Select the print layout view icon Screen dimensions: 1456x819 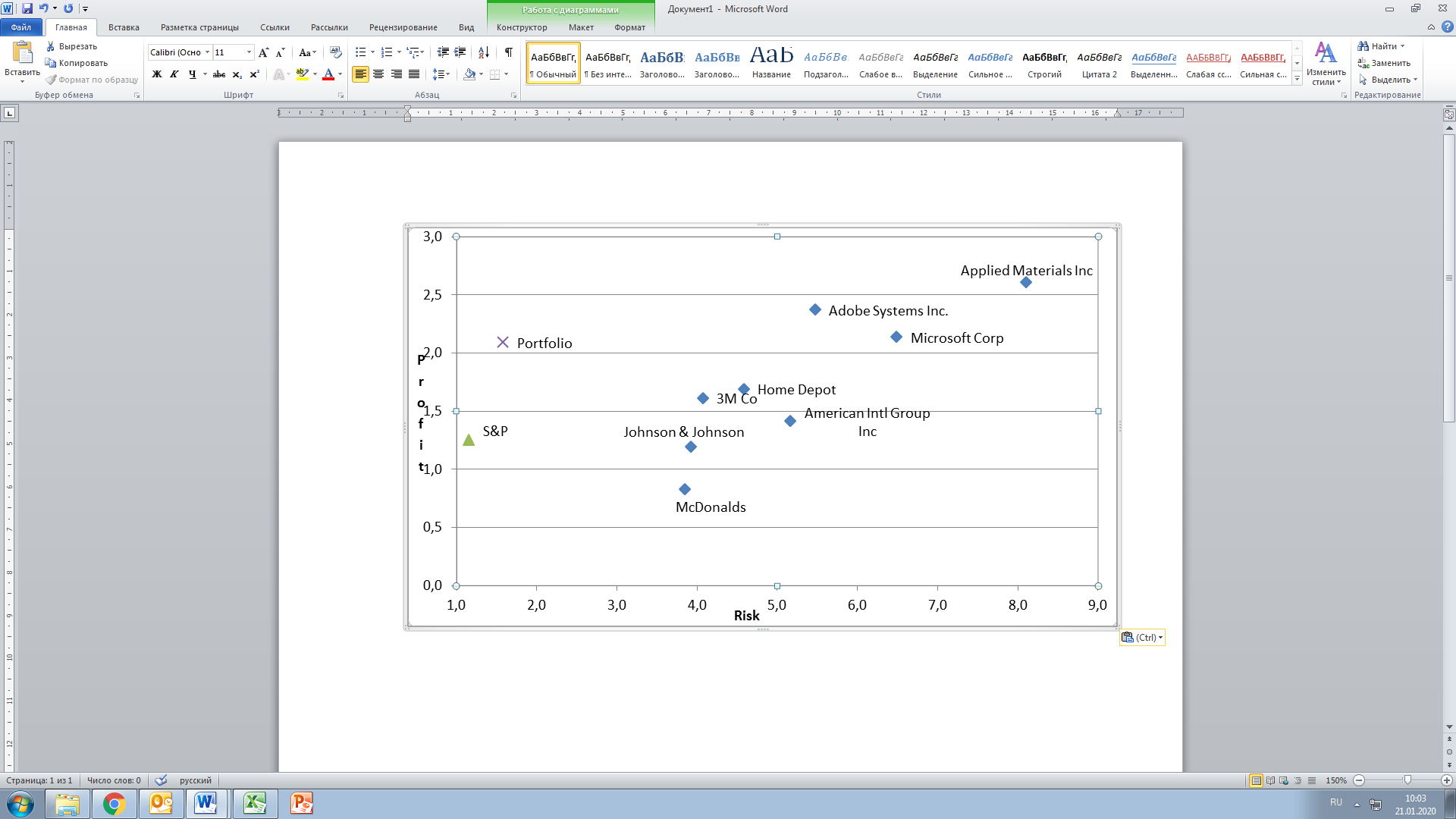point(1257,780)
